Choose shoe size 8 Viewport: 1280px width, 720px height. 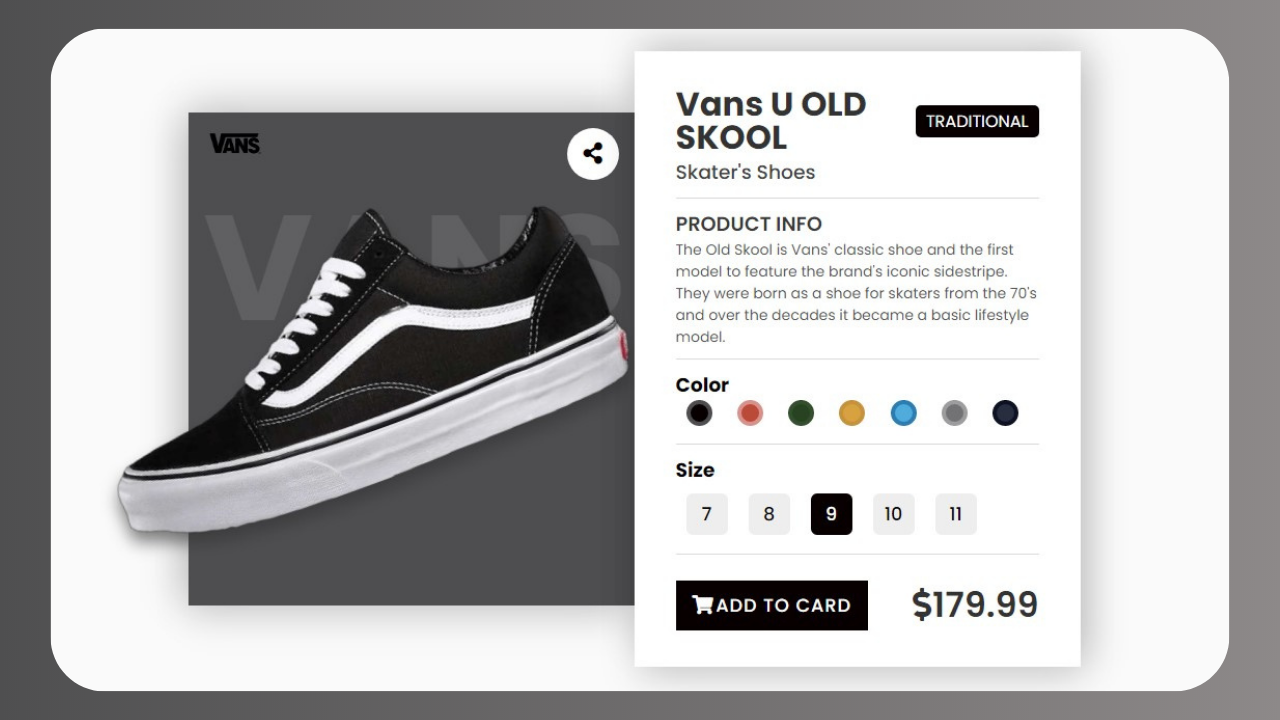tap(769, 514)
